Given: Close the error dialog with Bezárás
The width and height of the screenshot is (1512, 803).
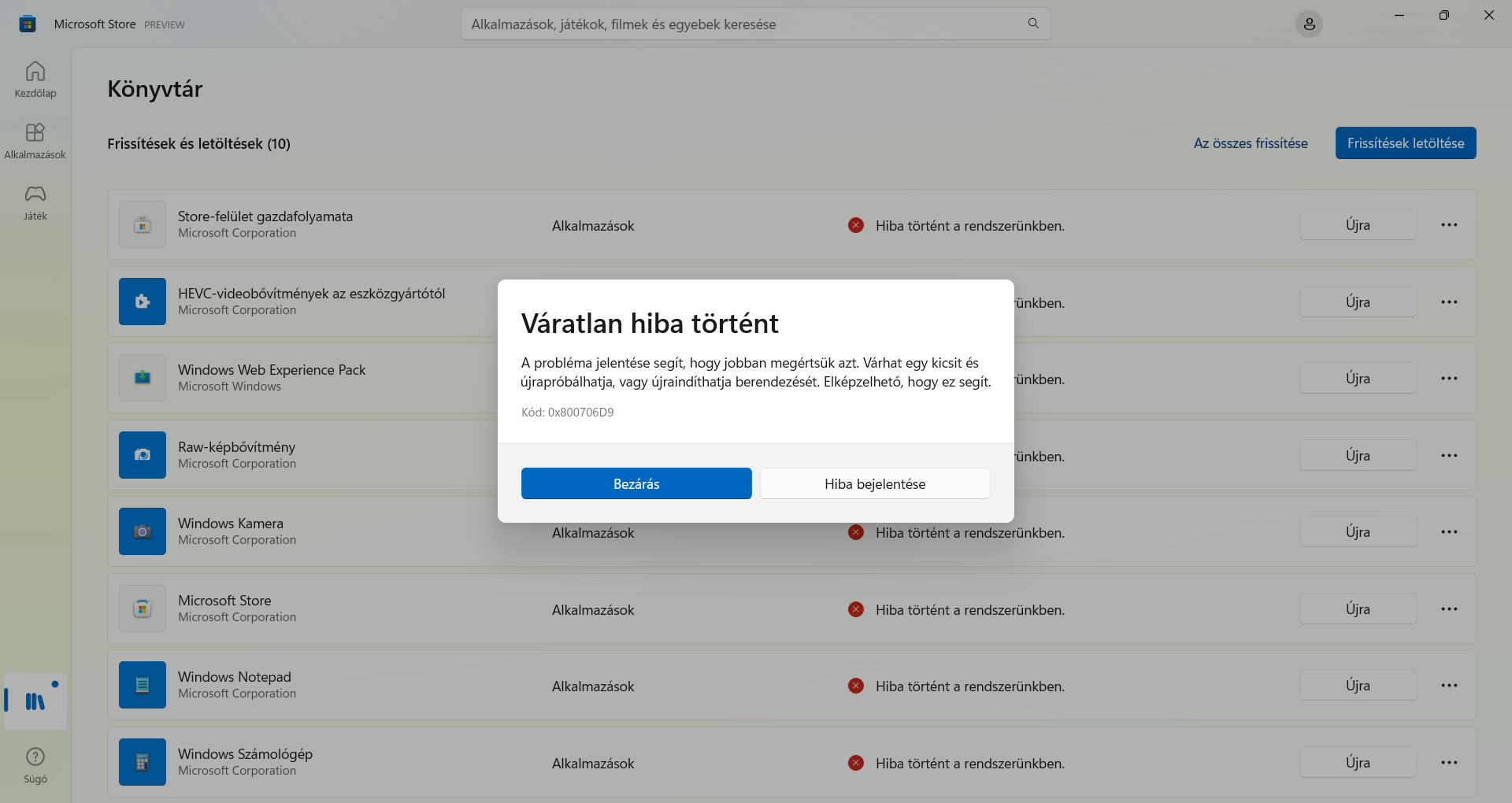Looking at the screenshot, I should coord(636,483).
